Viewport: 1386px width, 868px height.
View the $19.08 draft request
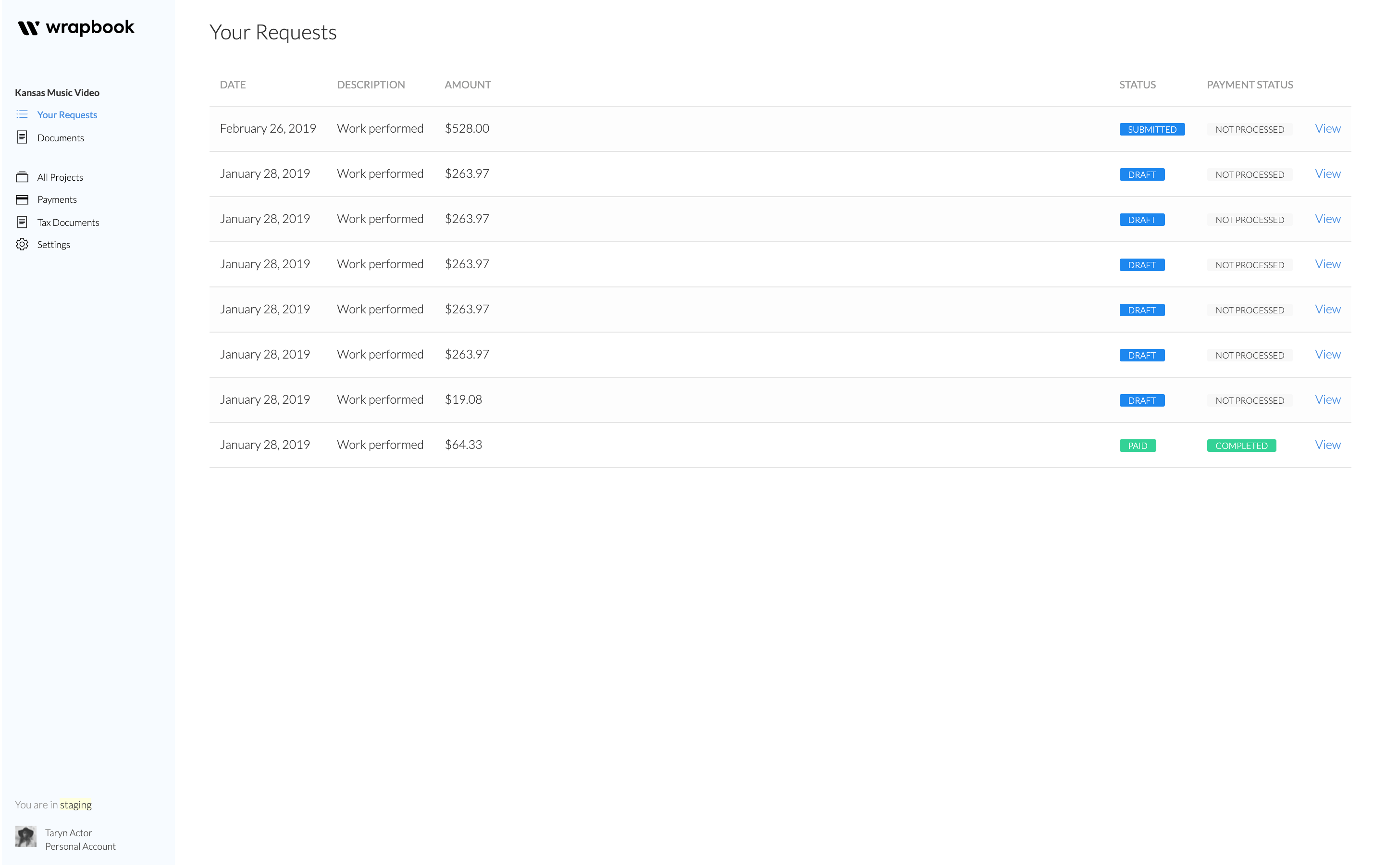point(1327,399)
